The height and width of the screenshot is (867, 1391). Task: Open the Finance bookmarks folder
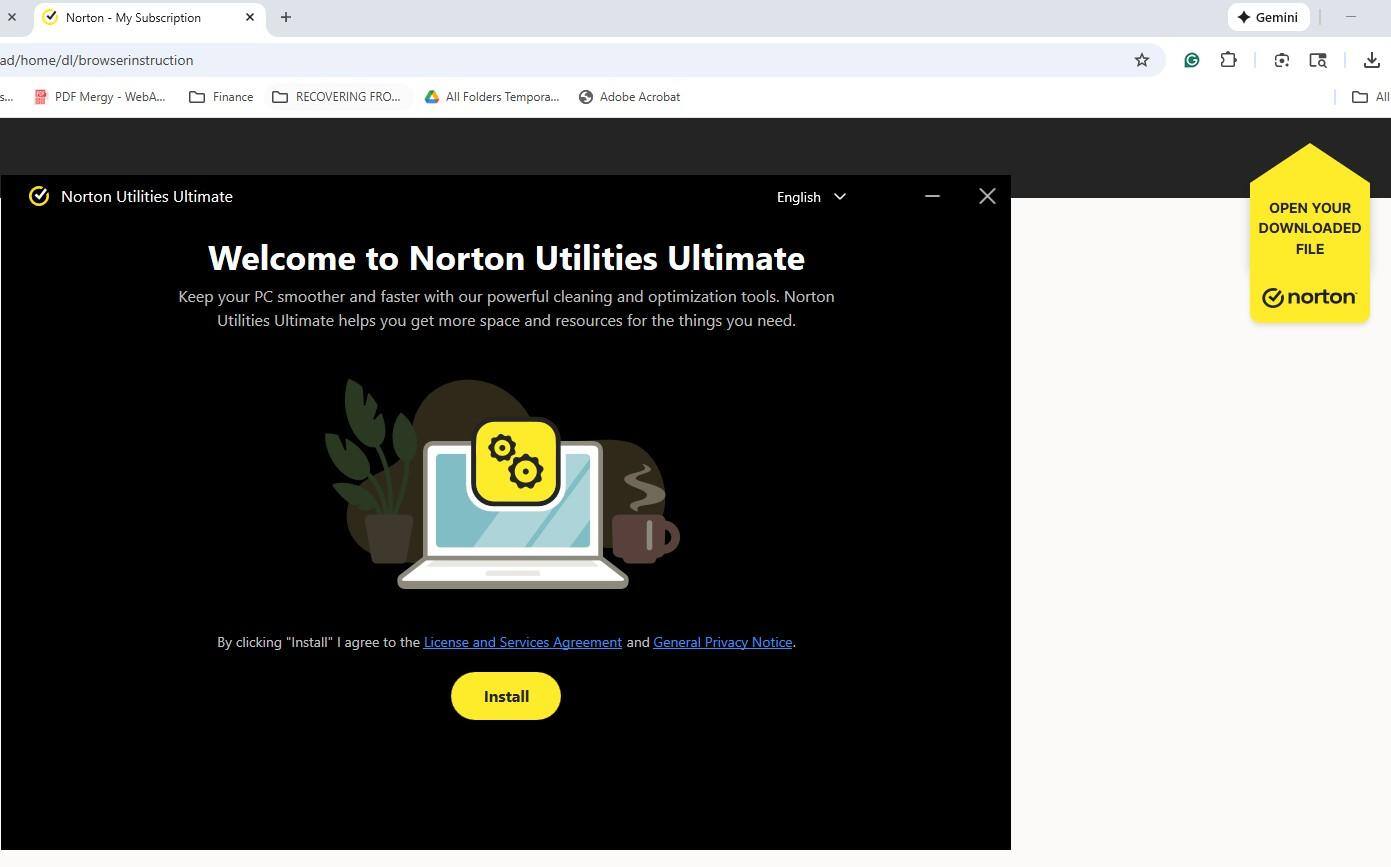(x=221, y=97)
